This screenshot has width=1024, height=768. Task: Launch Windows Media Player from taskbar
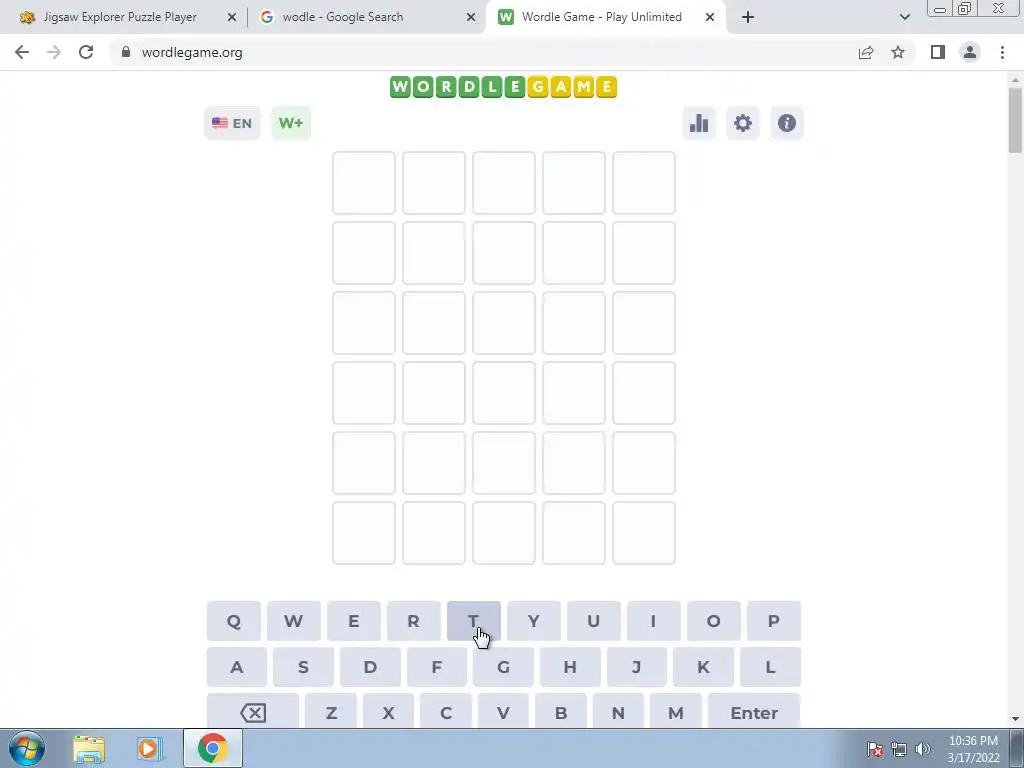click(x=148, y=749)
